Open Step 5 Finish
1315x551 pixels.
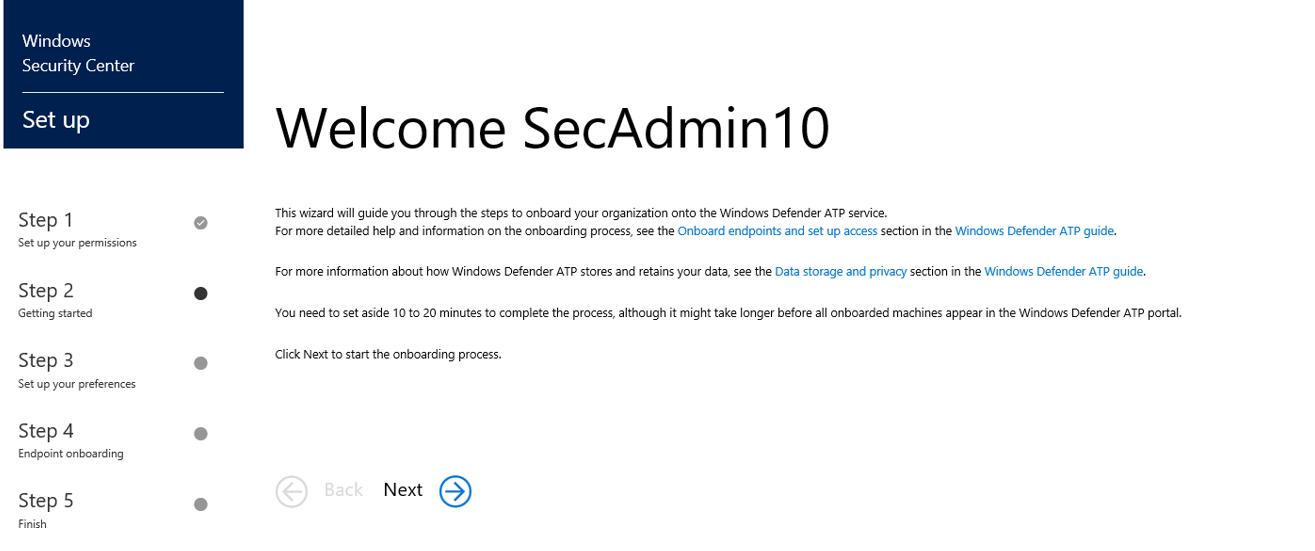[46, 509]
